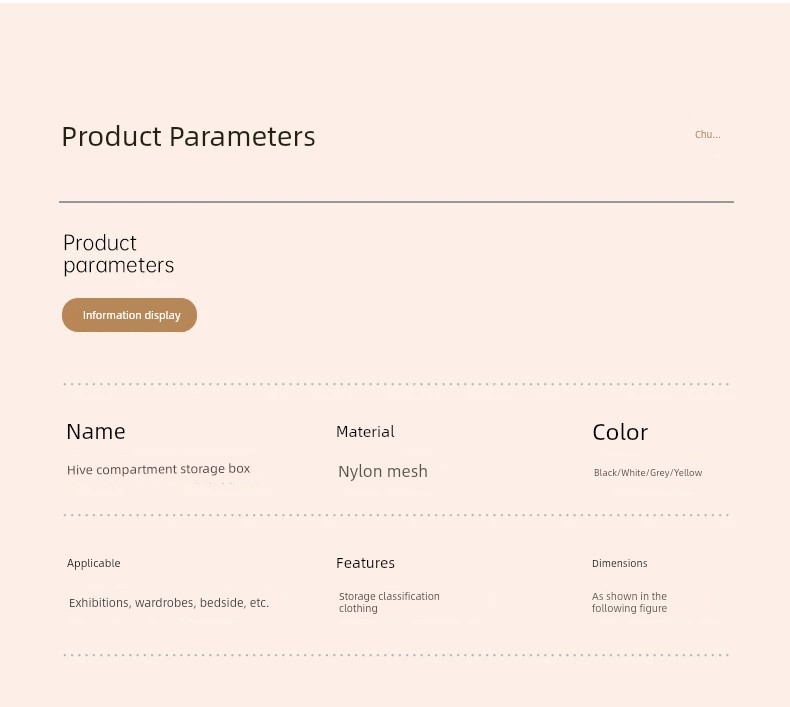790x707 pixels.
Task: Click the bottom dotted separator line
Action: click(x=397, y=655)
